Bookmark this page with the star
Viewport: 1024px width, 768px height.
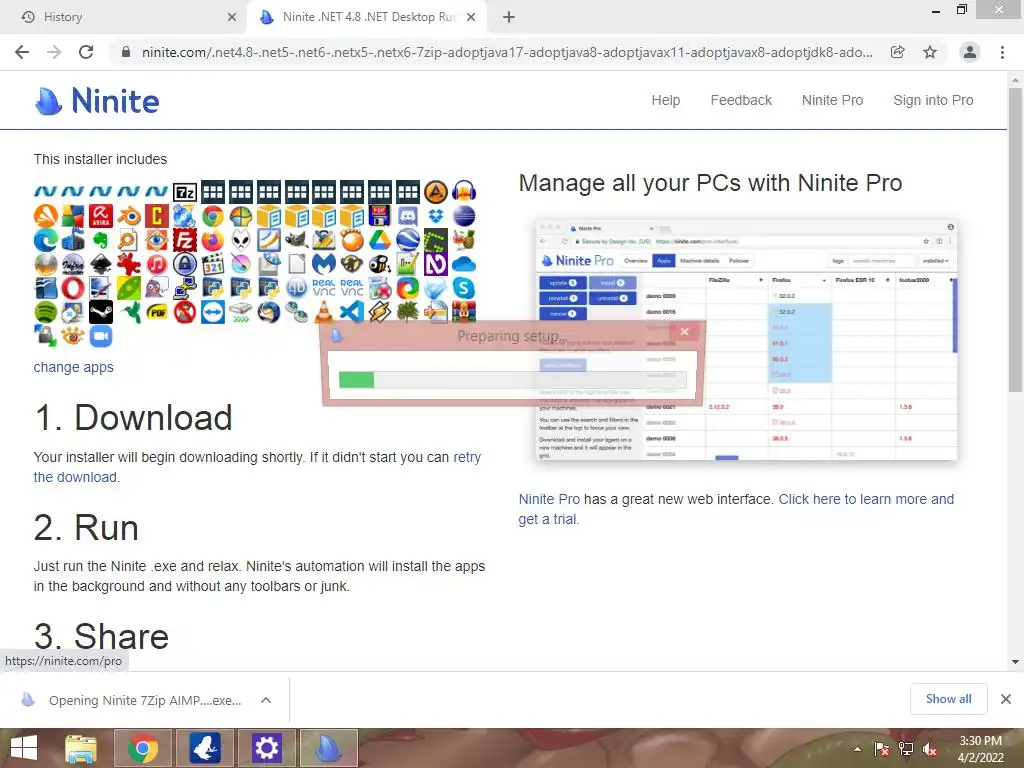pos(930,52)
